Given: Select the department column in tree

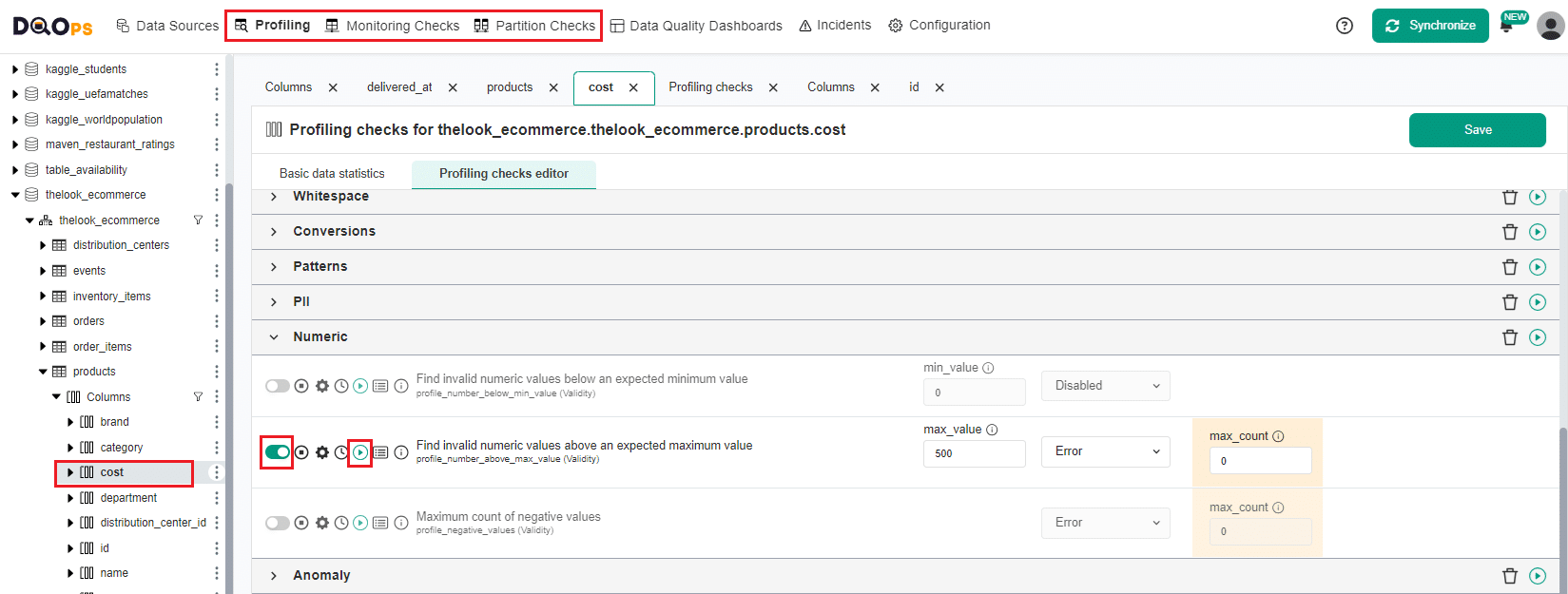Looking at the screenshot, I should (x=128, y=498).
